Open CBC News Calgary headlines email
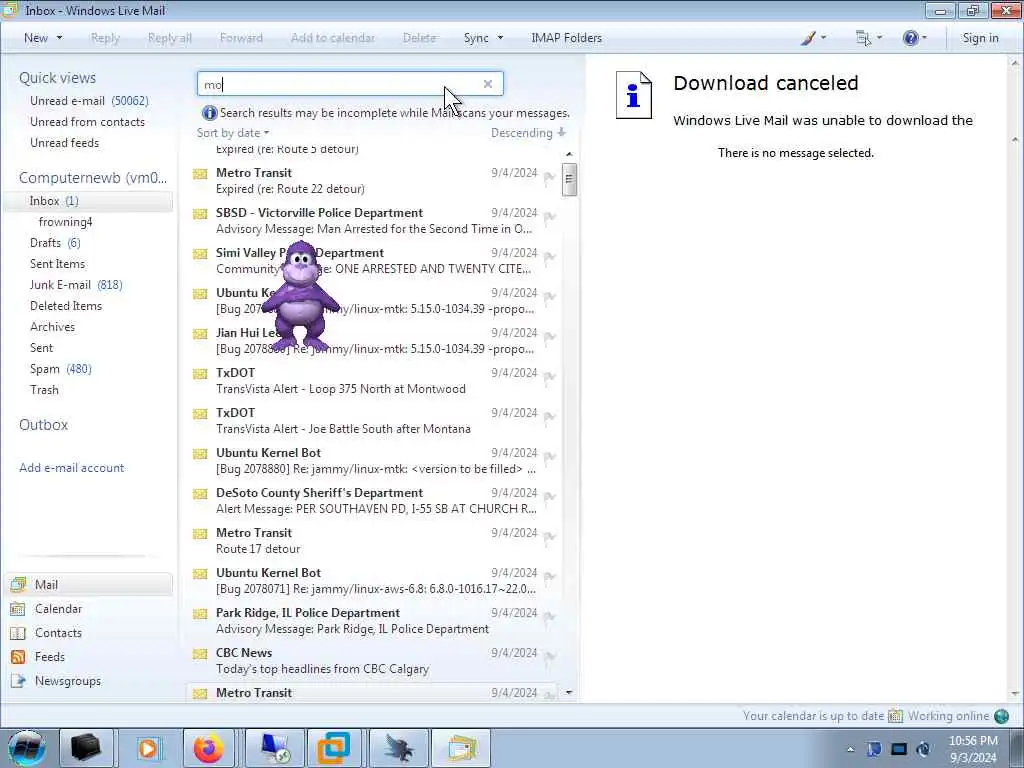This screenshot has height=768, width=1024. [374, 661]
